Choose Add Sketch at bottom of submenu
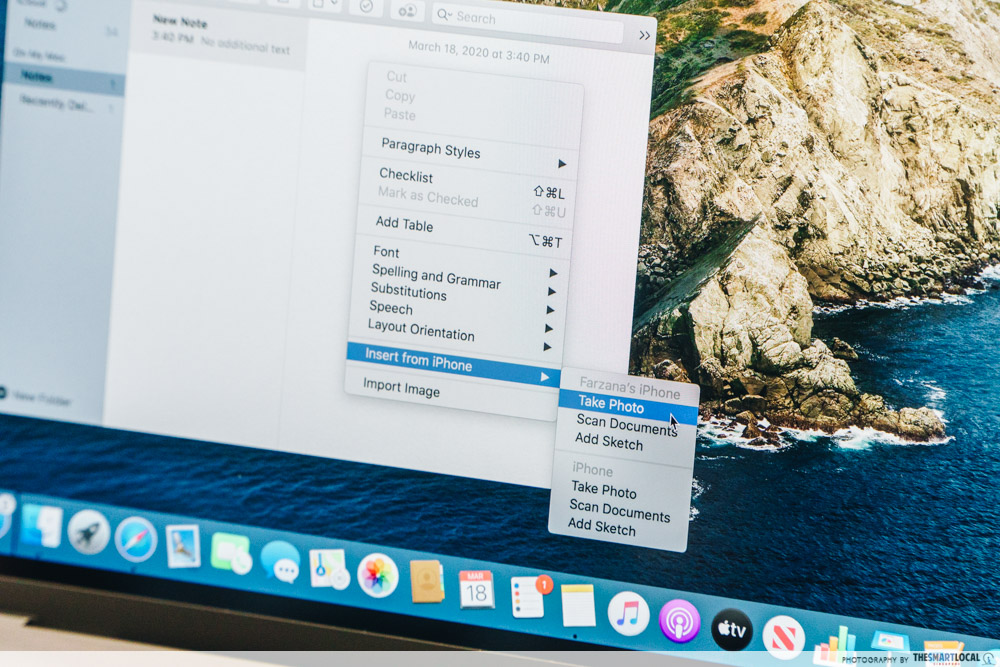1000x667 pixels. coord(602,527)
